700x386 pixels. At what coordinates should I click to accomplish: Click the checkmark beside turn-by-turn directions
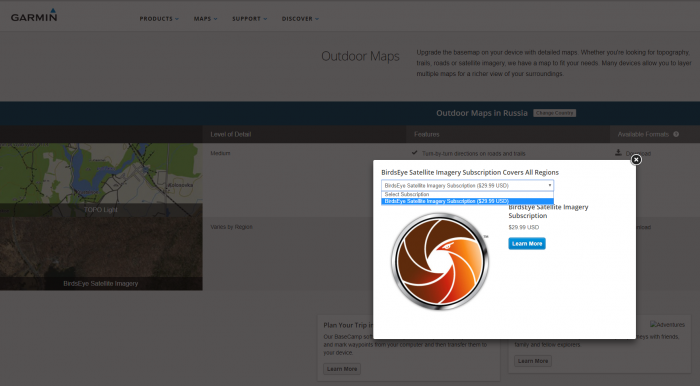coord(415,153)
